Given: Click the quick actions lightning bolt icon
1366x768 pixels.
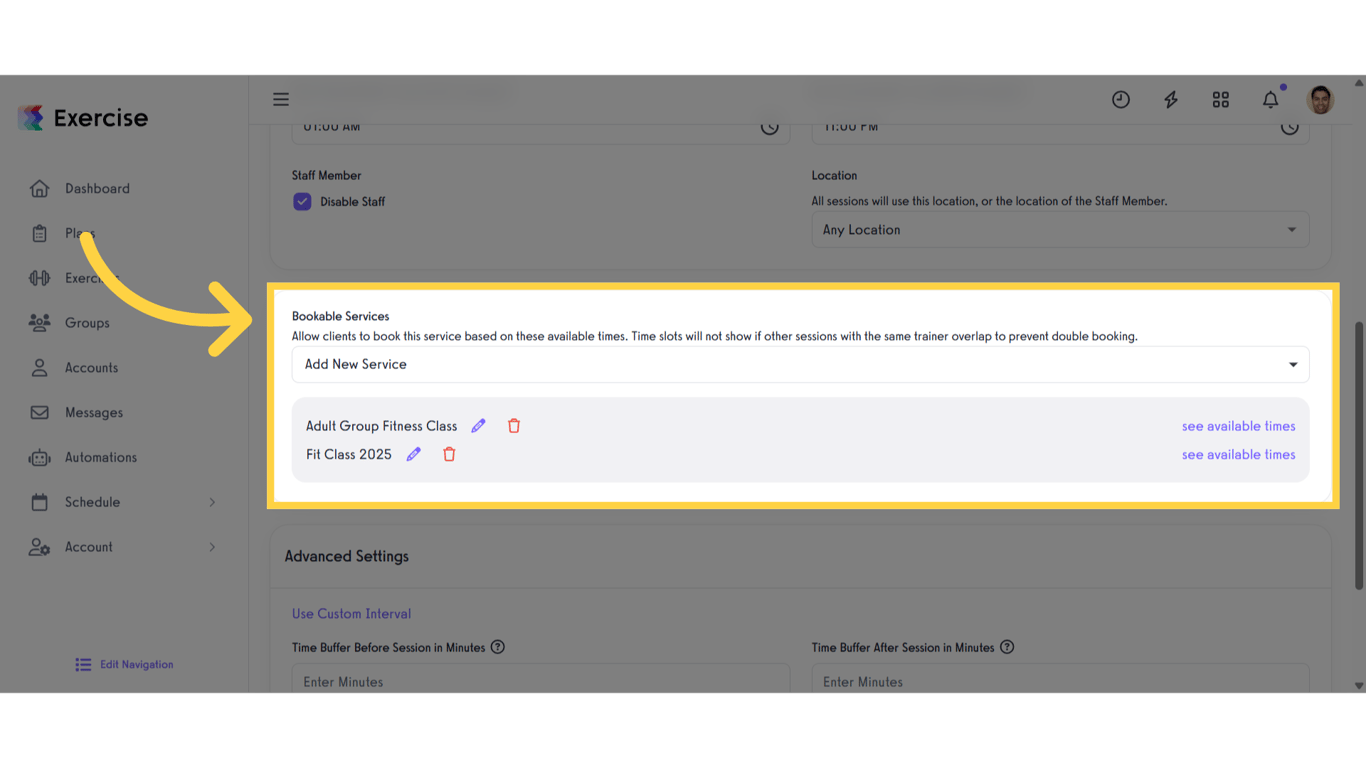Looking at the screenshot, I should tap(1170, 99).
